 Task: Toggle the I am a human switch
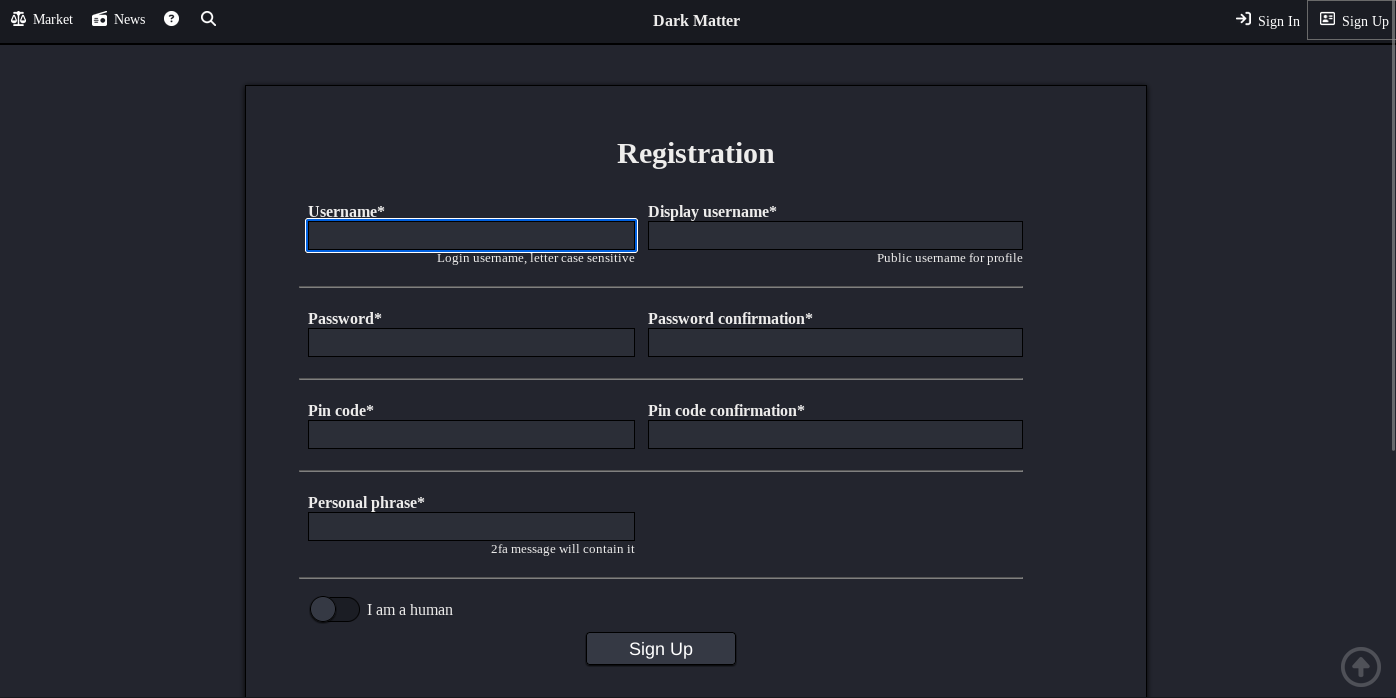point(334,609)
